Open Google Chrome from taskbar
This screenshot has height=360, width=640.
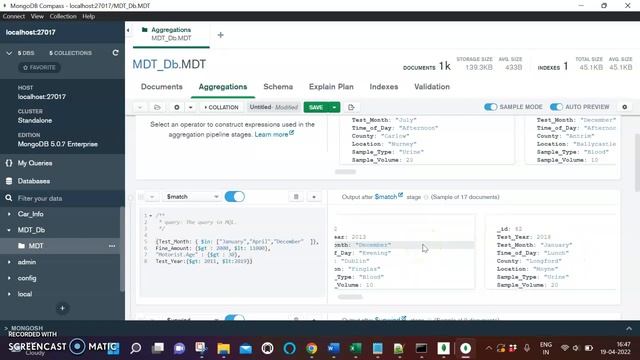[311, 348]
